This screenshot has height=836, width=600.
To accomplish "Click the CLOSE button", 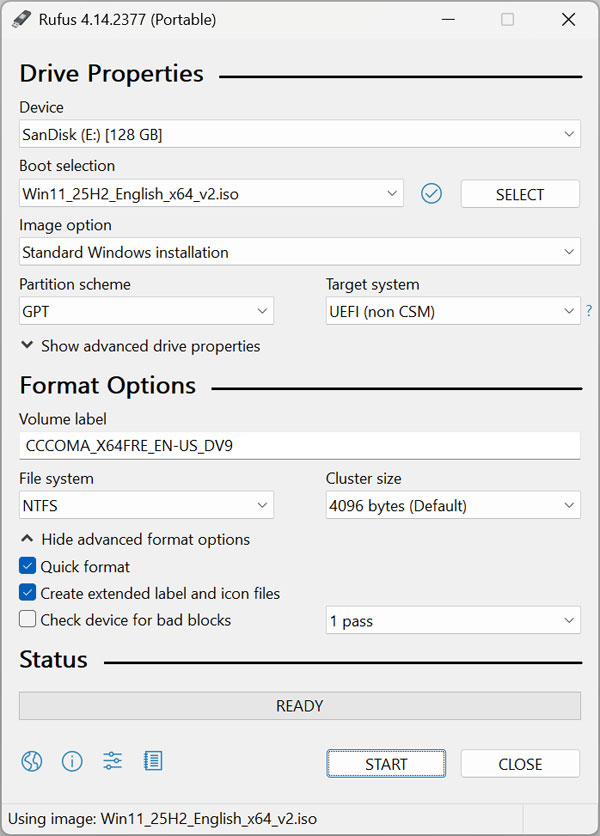I will point(520,763).
